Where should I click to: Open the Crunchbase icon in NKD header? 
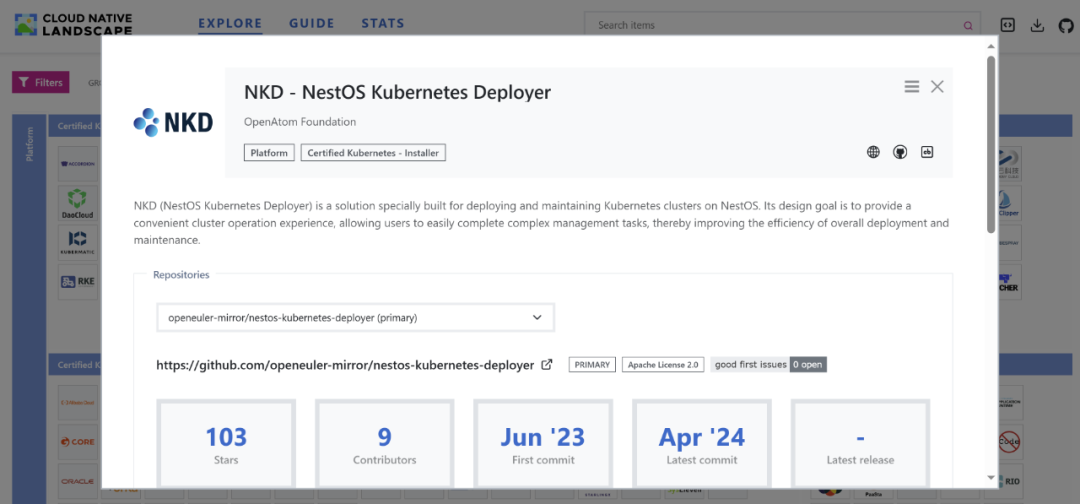point(927,152)
